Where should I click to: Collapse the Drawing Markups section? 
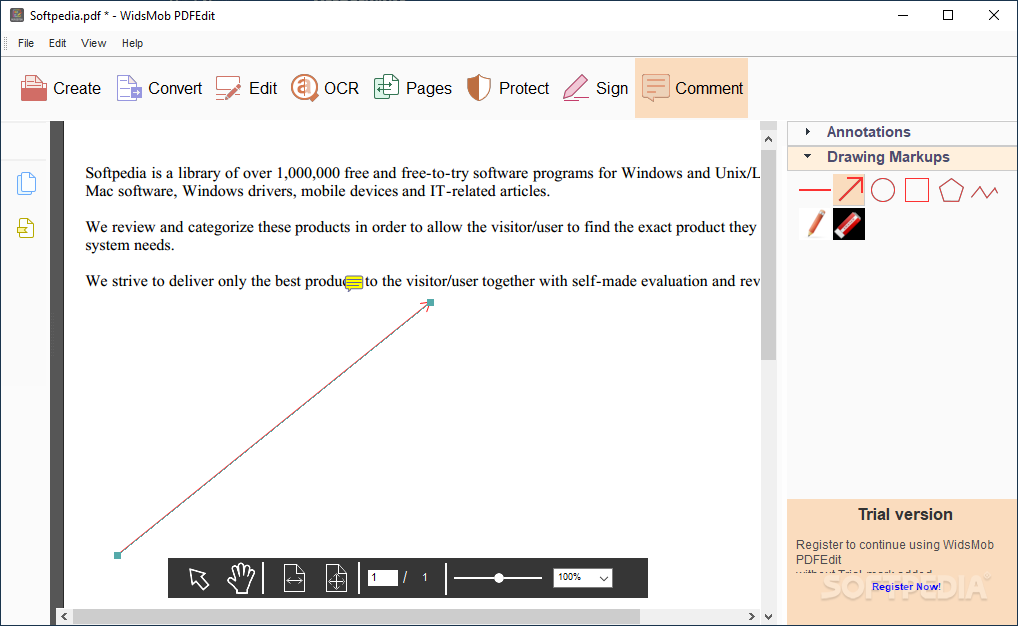[x=808, y=156]
